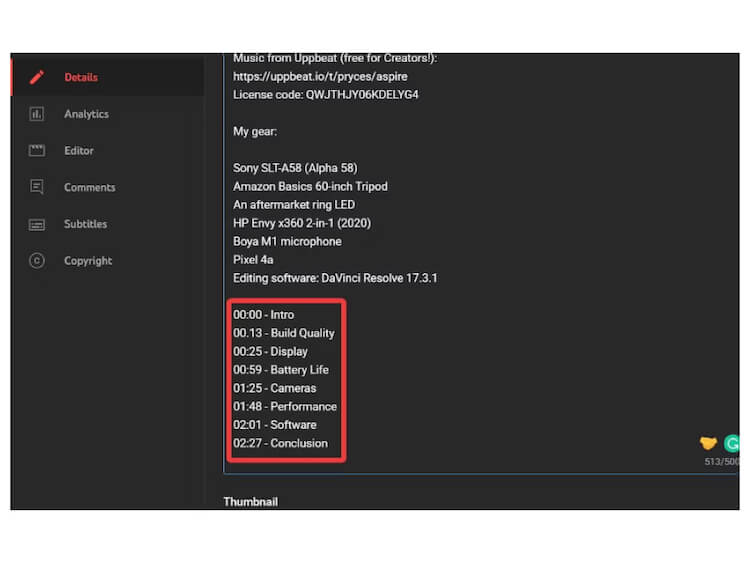Click the HP Envy x360 line
The image size is (750, 563).
[x=302, y=223]
